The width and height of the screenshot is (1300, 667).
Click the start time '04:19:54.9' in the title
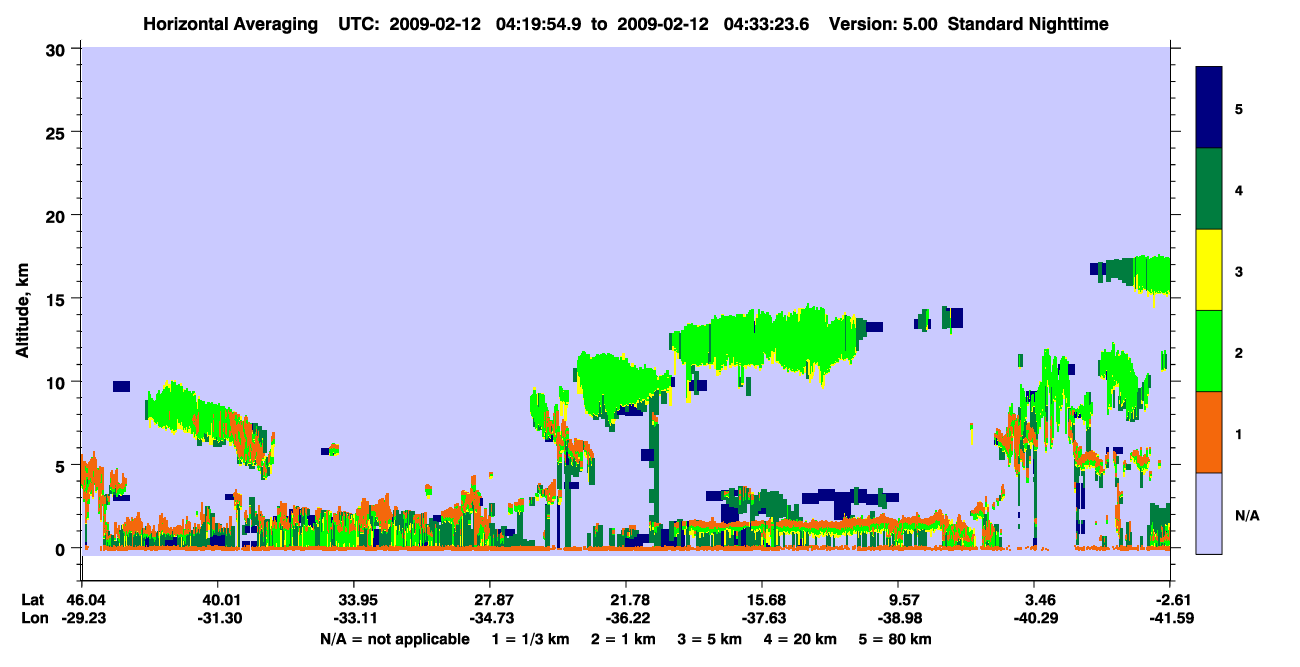[540, 23]
